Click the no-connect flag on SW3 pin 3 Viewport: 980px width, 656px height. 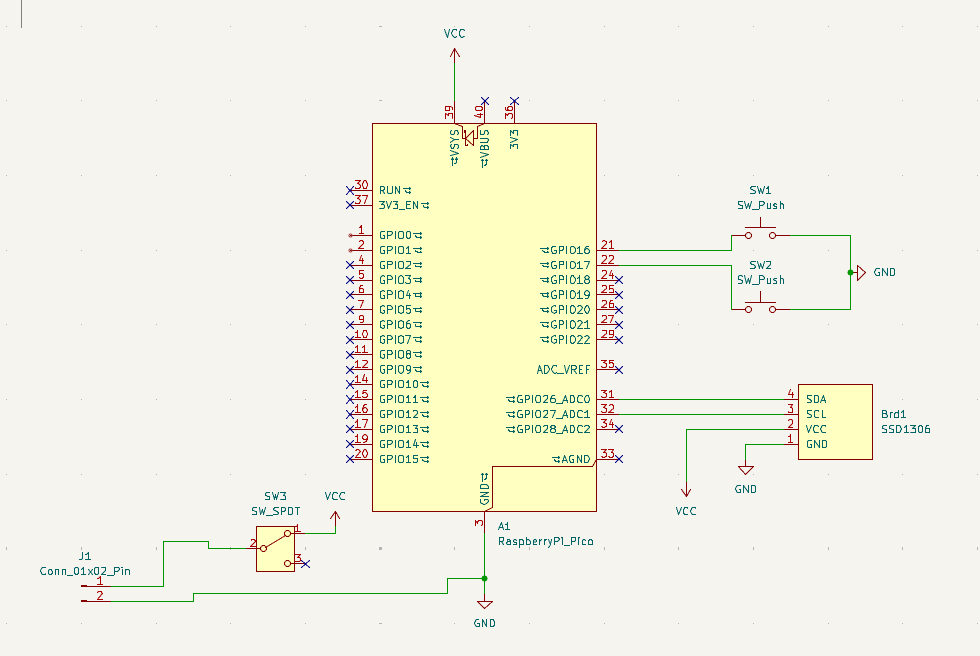pos(305,564)
